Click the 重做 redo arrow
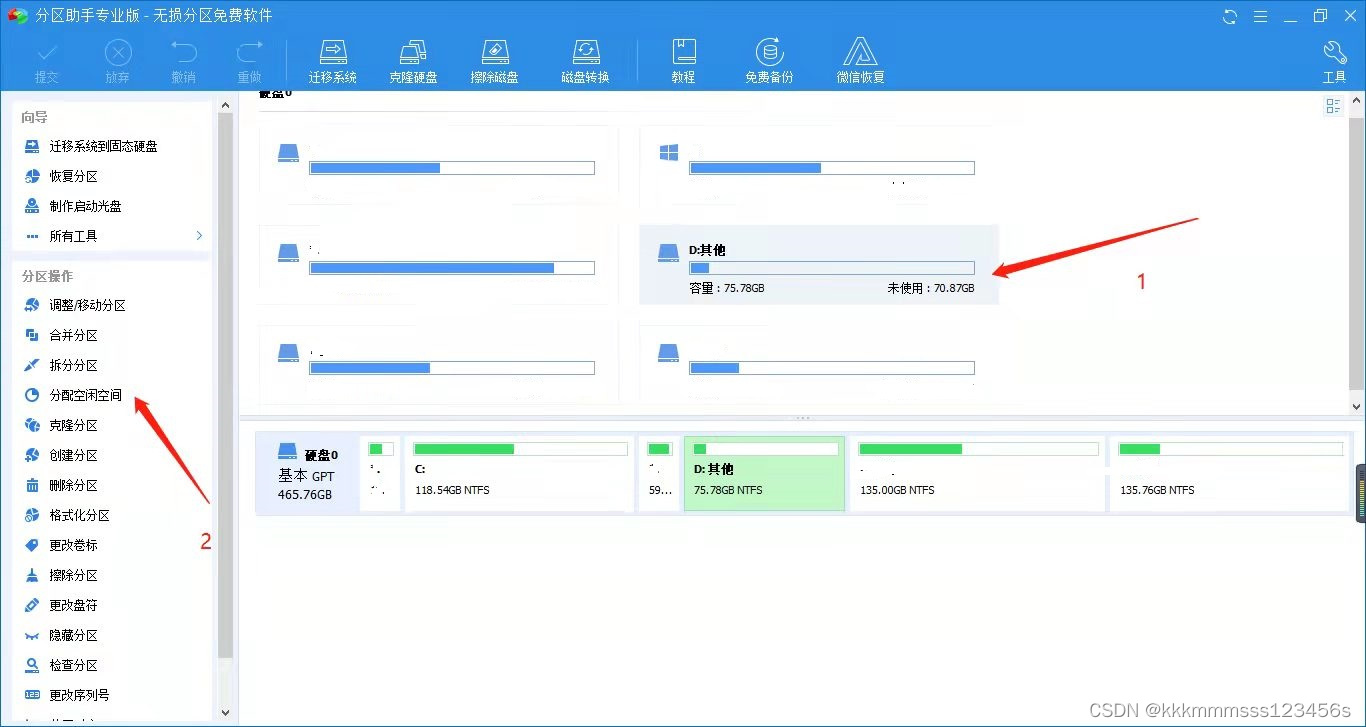Screen dimensions: 1366x727 pyautogui.click(x=249, y=62)
